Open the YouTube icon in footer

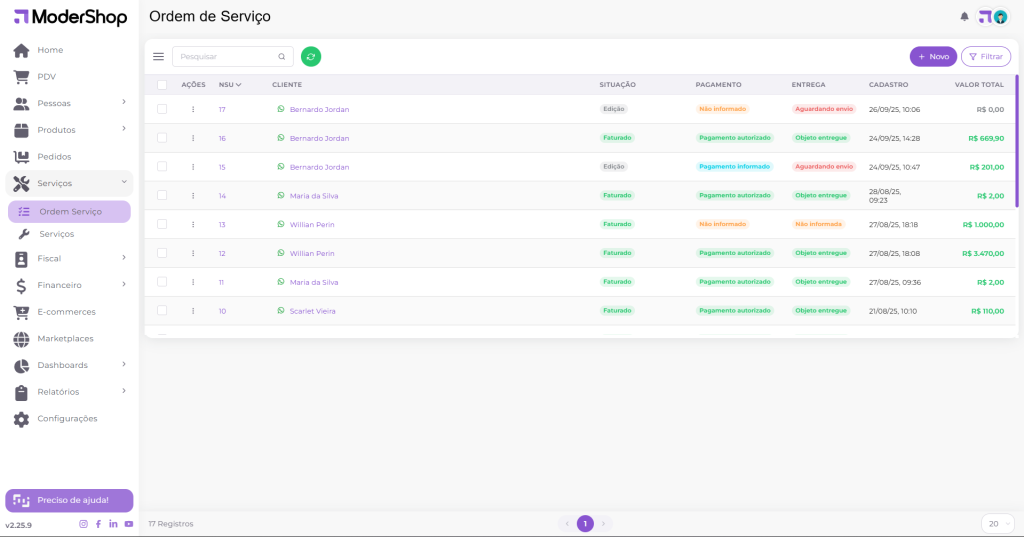(129, 524)
